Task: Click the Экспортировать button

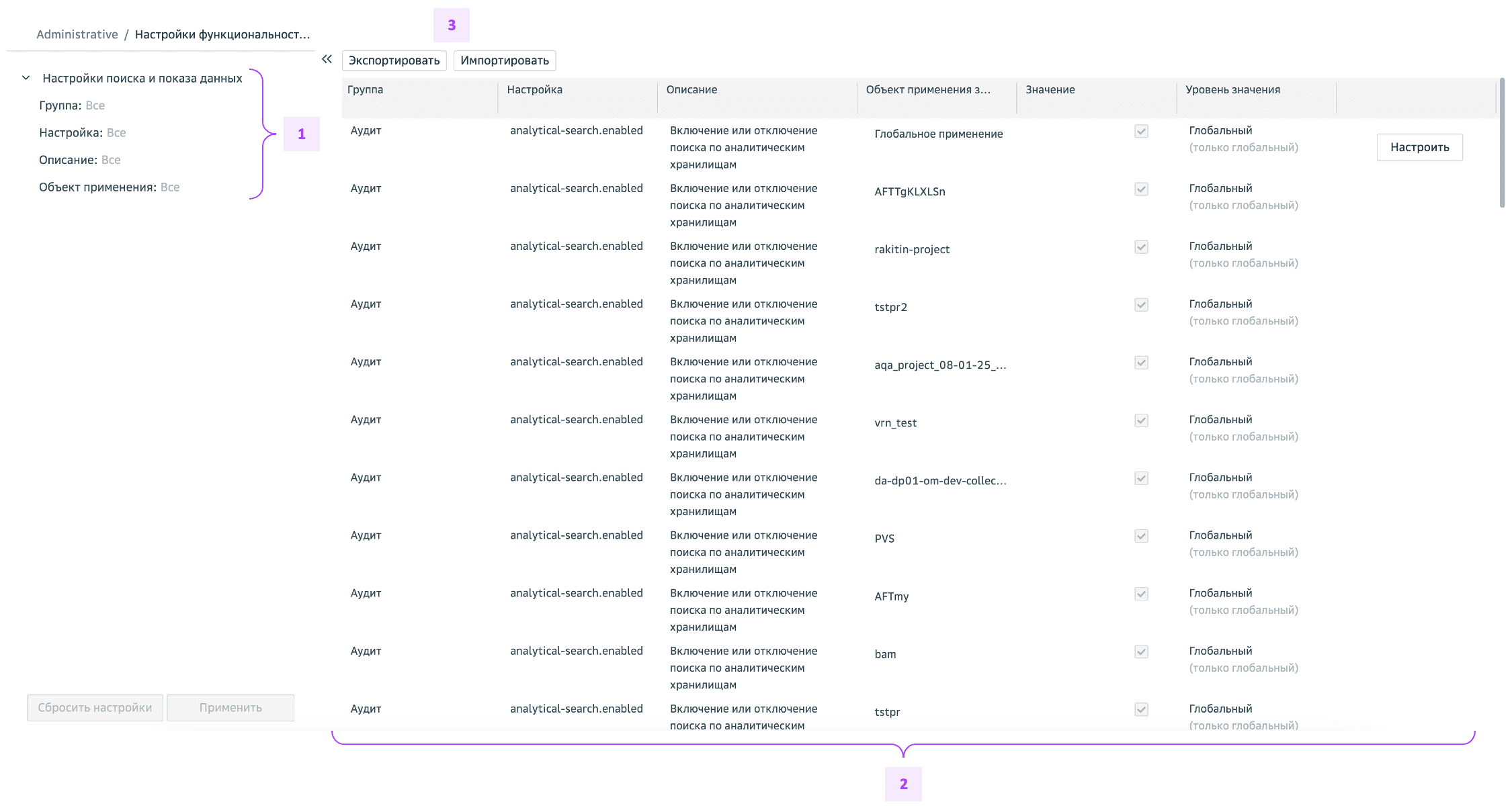Action: coord(394,60)
